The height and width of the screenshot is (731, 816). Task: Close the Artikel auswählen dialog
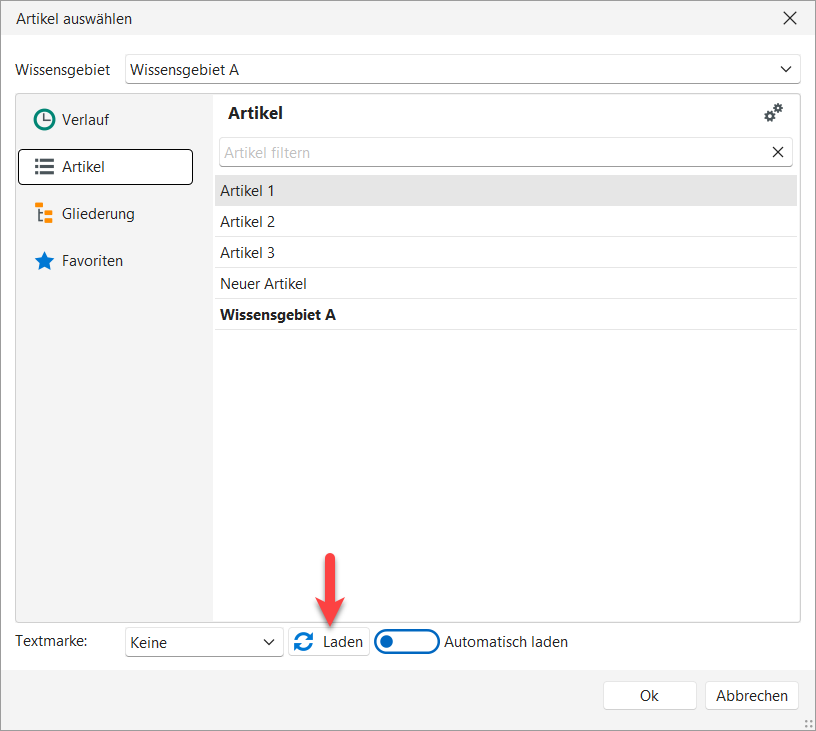click(790, 18)
